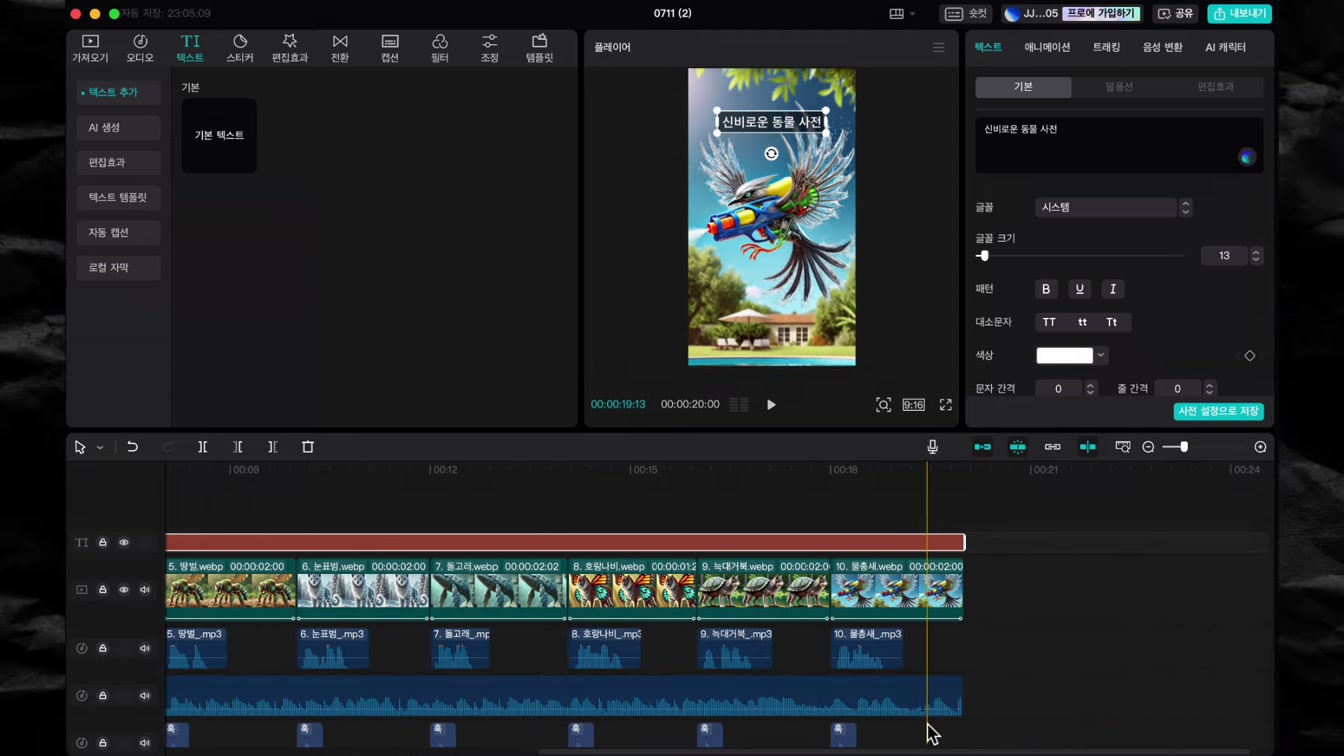
Task: Delete selected clip with trash icon
Action: click(x=308, y=447)
